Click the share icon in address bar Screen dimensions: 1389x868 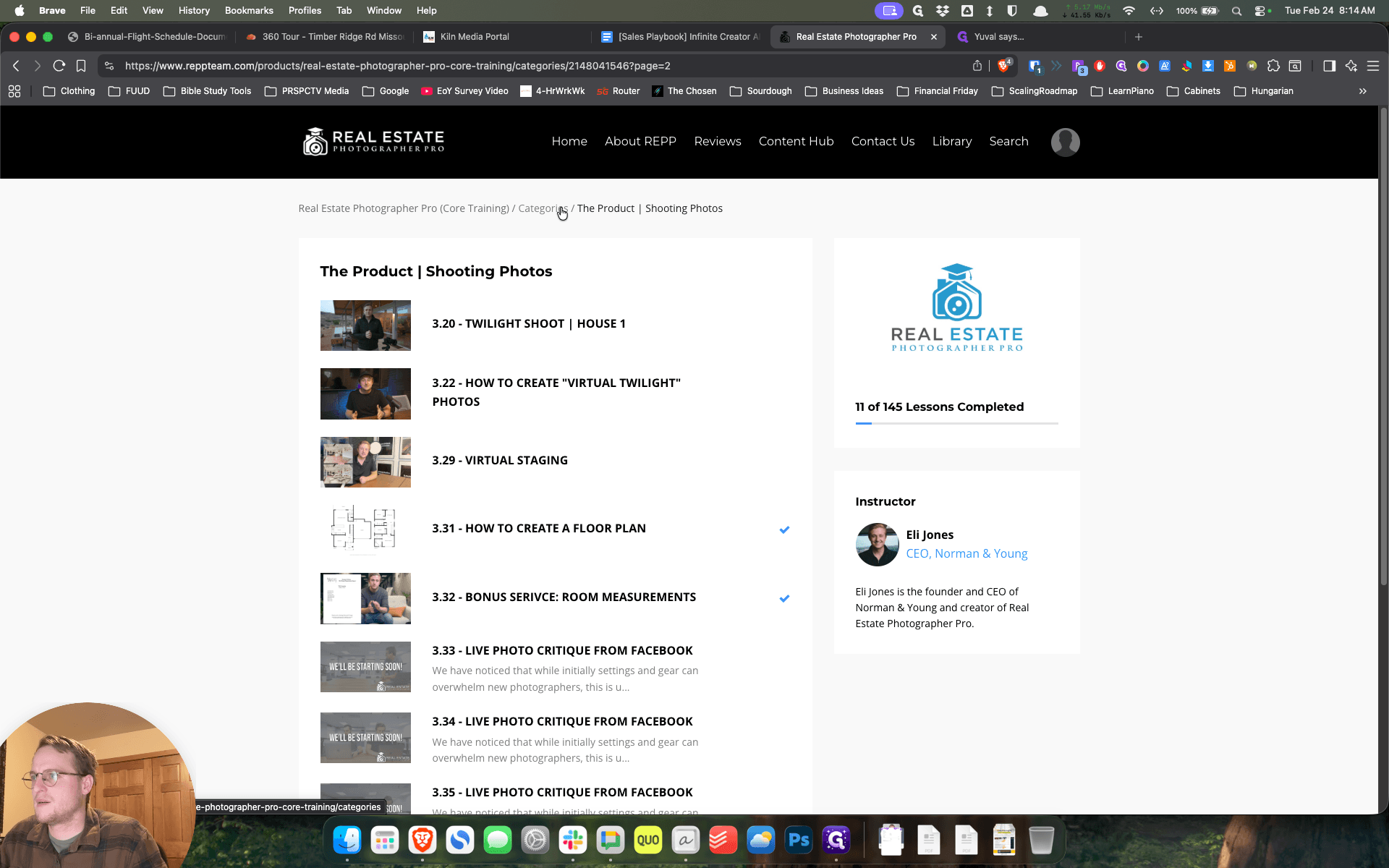point(977,66)
